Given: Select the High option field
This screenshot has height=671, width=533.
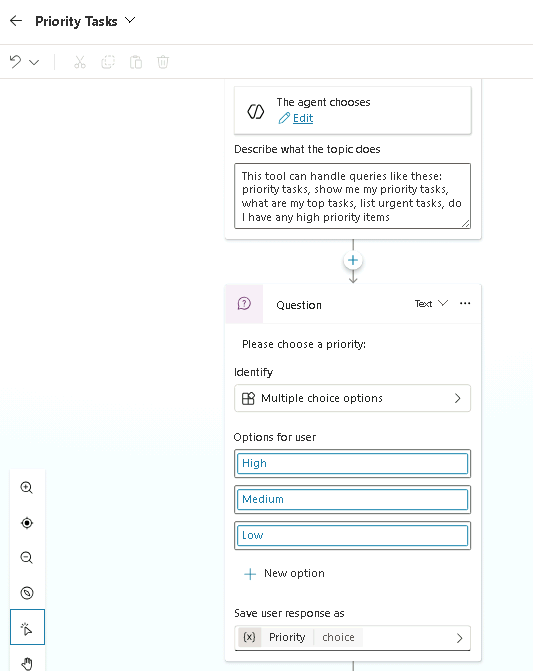Looking at the screenshot, I should [x=352, y=463].
